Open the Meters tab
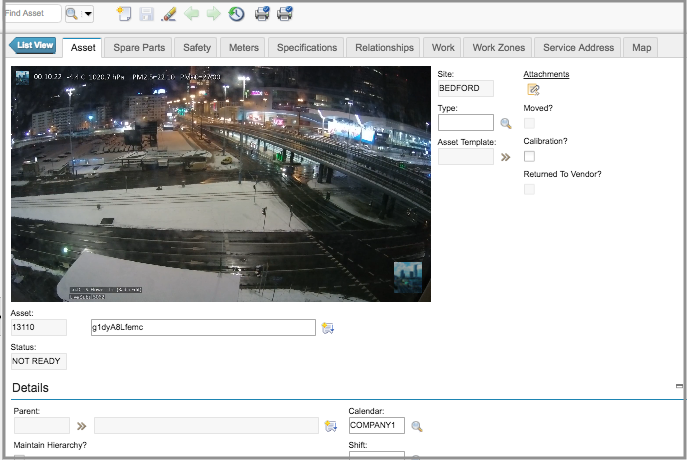The height and width of the screenshot is (460, 687). click(244, 48)
